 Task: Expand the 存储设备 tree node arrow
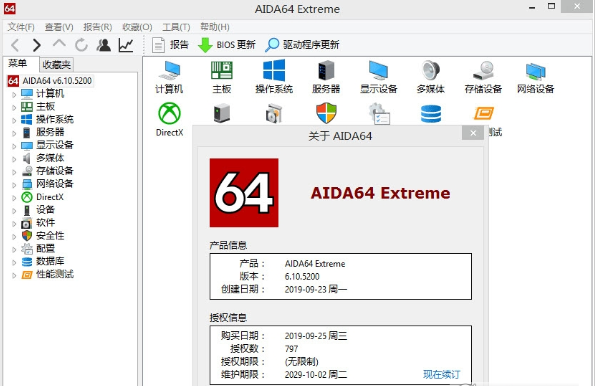[14, 172]
